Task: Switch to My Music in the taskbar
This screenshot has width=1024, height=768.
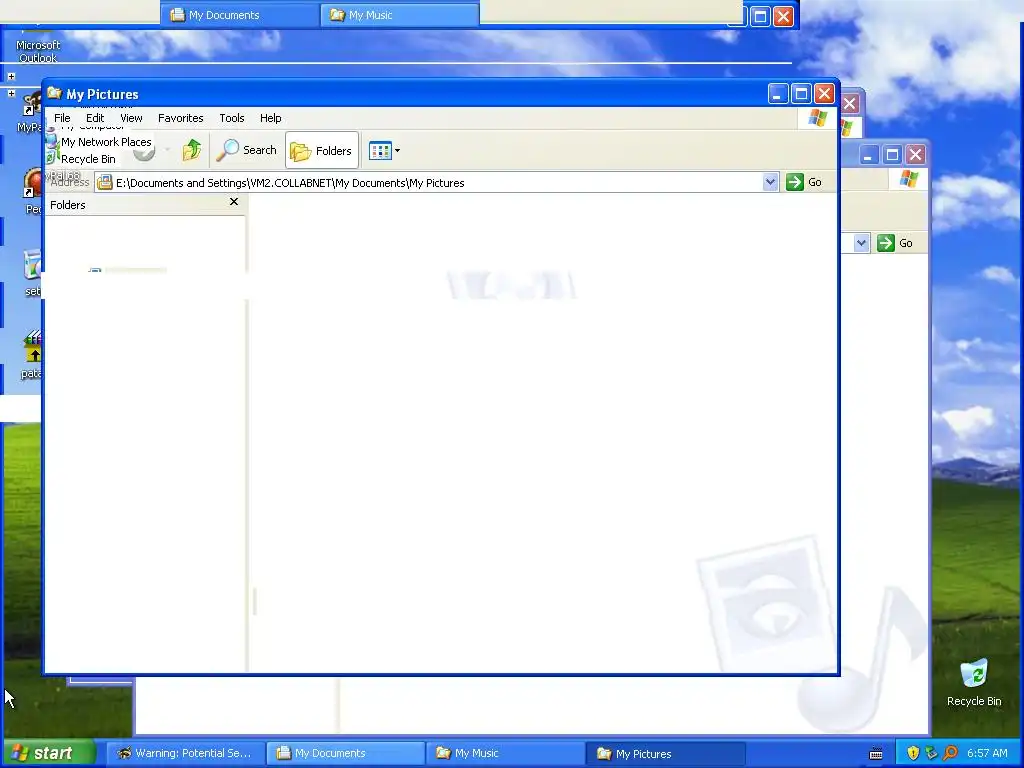Action: (505, 753)
